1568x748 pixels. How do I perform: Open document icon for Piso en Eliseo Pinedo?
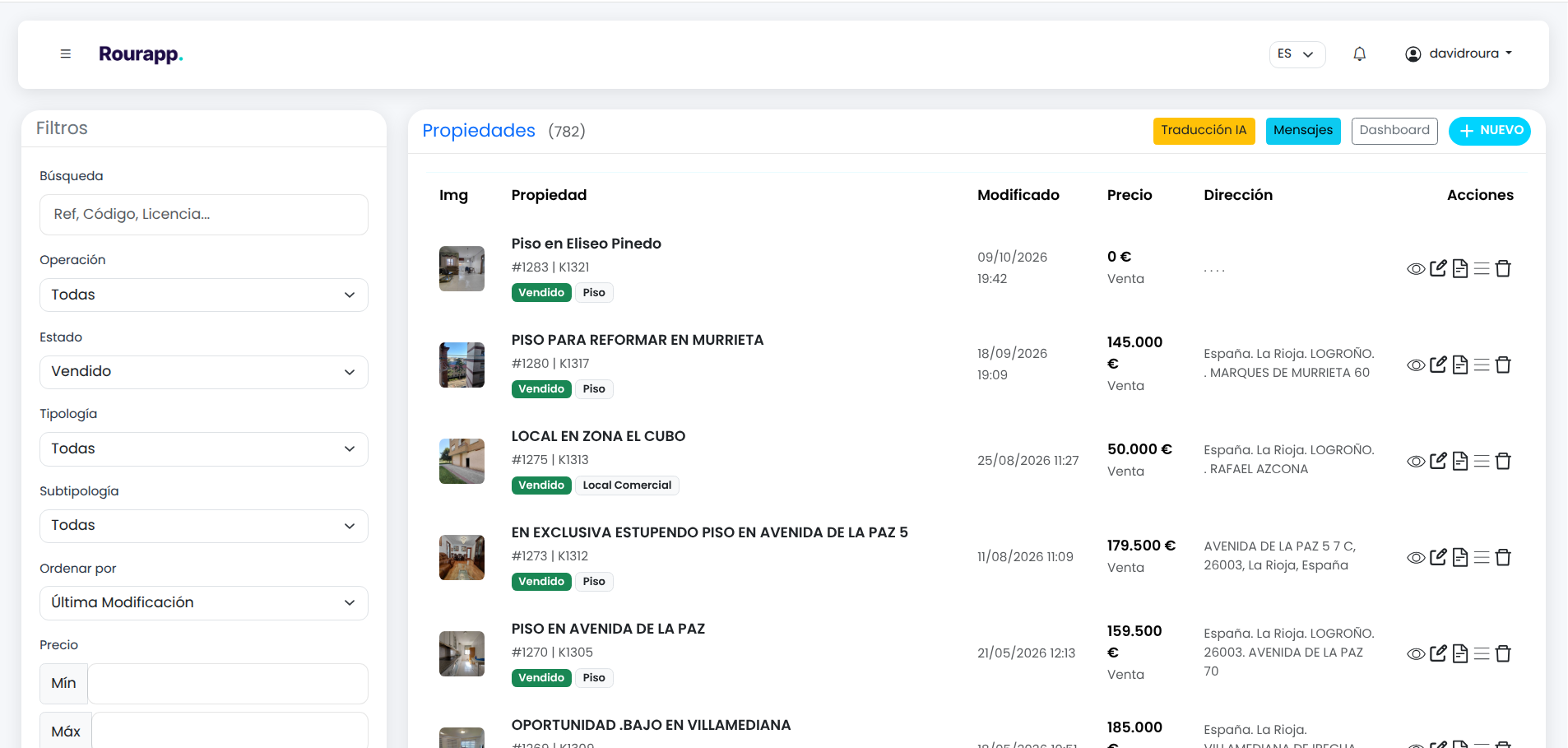point(1460,268)
